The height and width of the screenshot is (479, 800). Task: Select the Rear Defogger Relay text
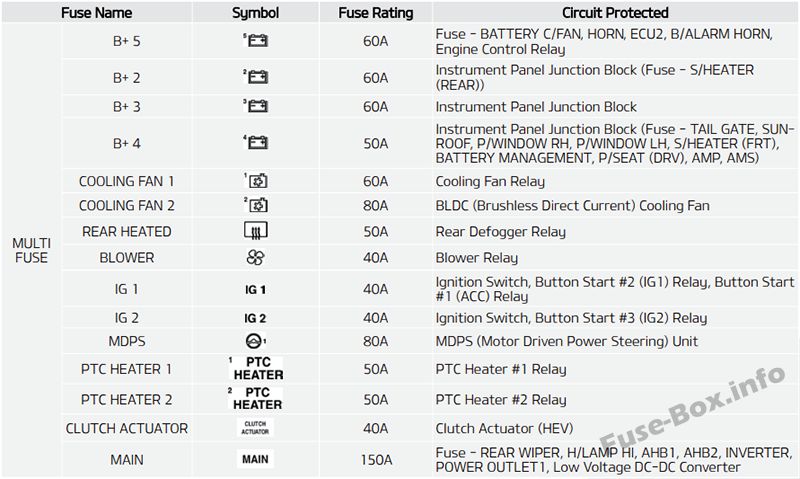point(501,232)
